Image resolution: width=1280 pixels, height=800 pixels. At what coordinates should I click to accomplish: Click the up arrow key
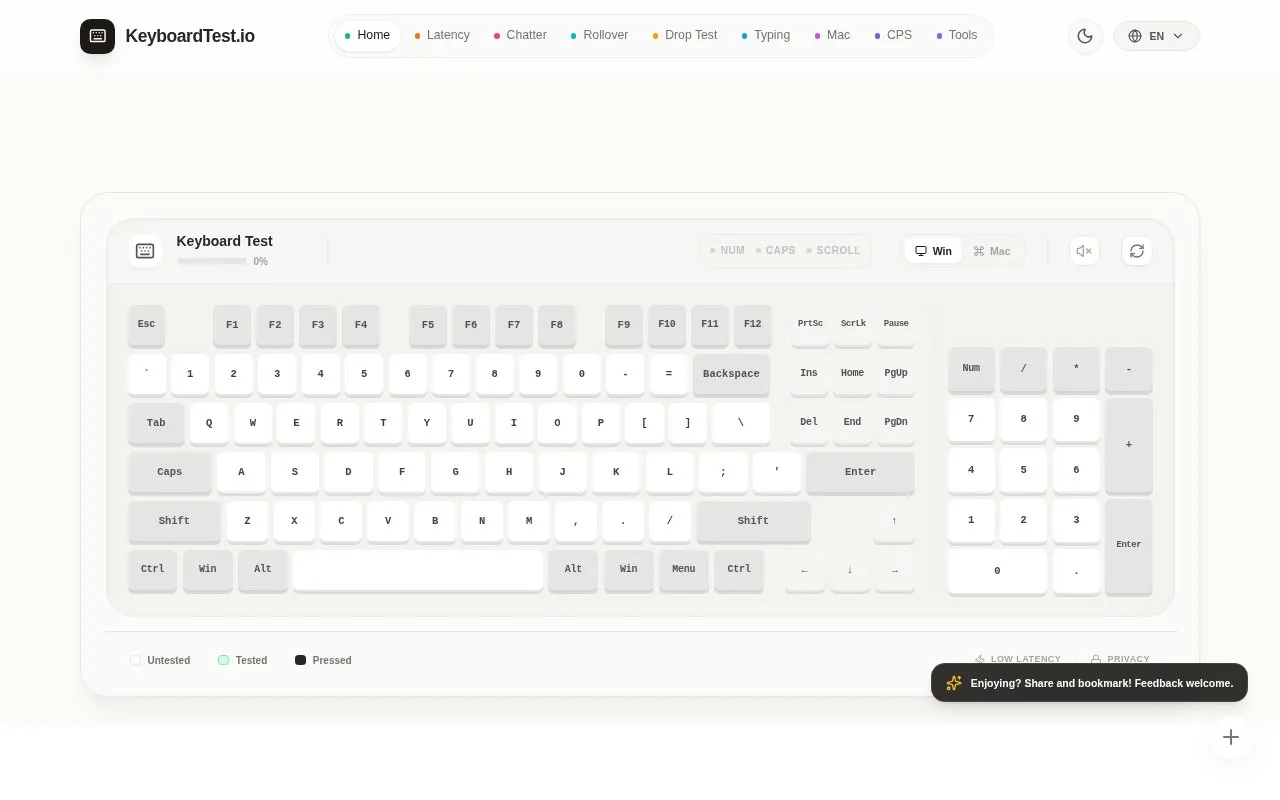[894, 521]
